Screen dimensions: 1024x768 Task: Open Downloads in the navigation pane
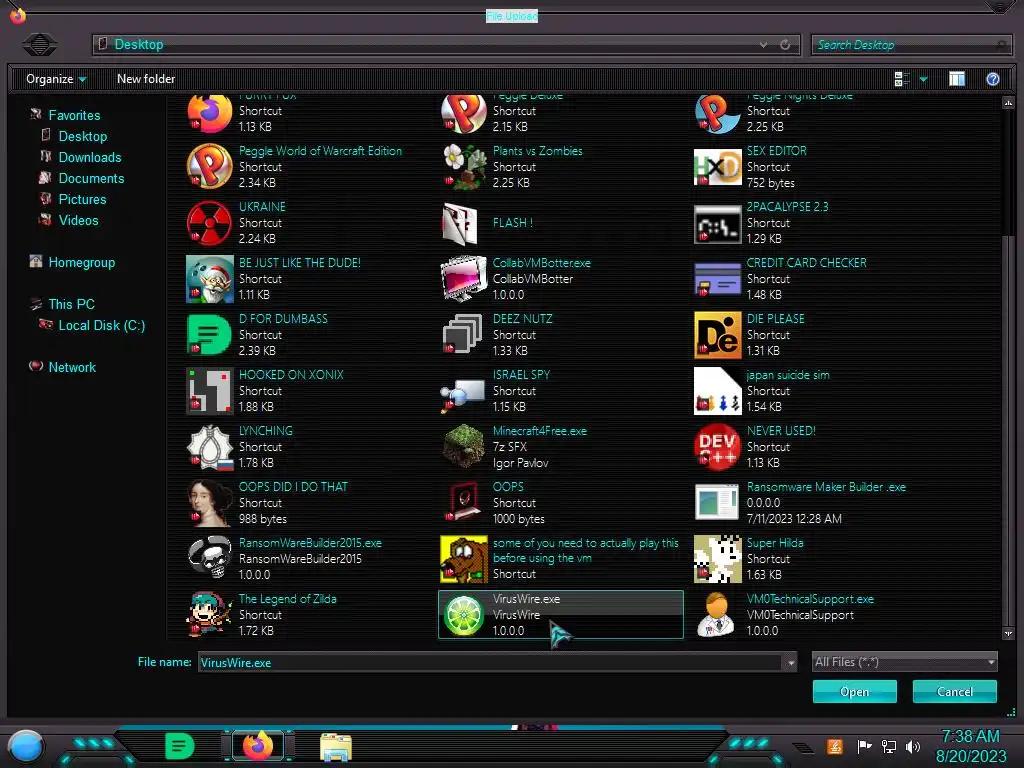[x=89, y=157]
